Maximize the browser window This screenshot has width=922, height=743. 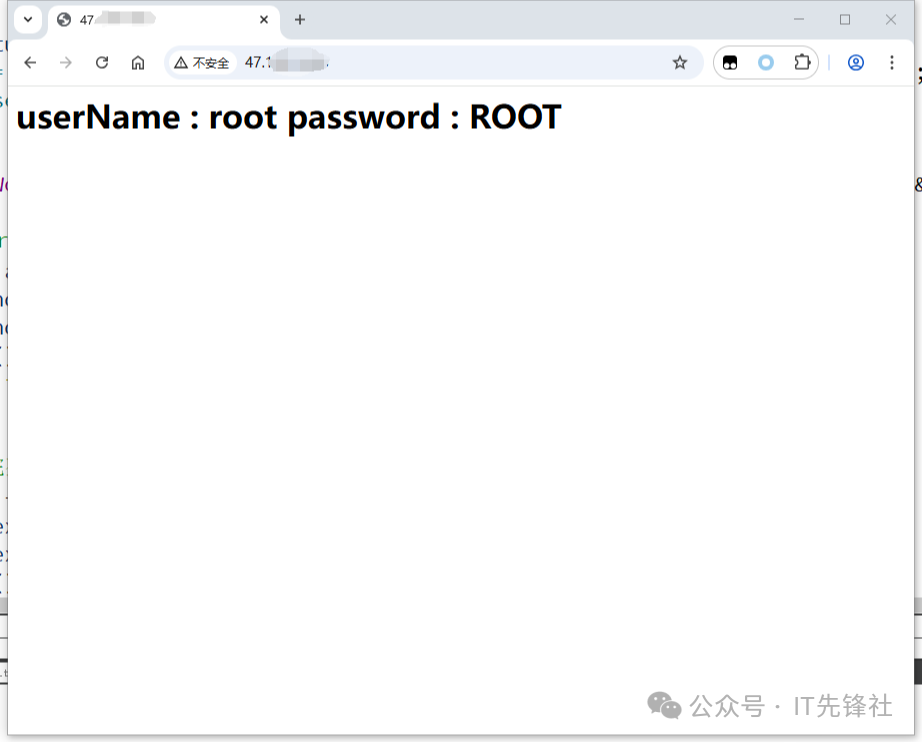pos(845,20)
